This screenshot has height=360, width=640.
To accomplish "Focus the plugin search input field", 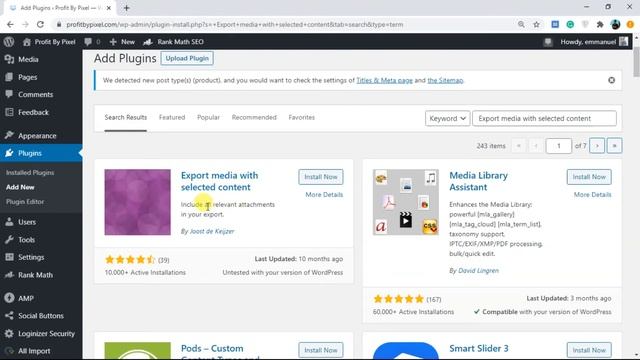I will (x=544, y=118).
